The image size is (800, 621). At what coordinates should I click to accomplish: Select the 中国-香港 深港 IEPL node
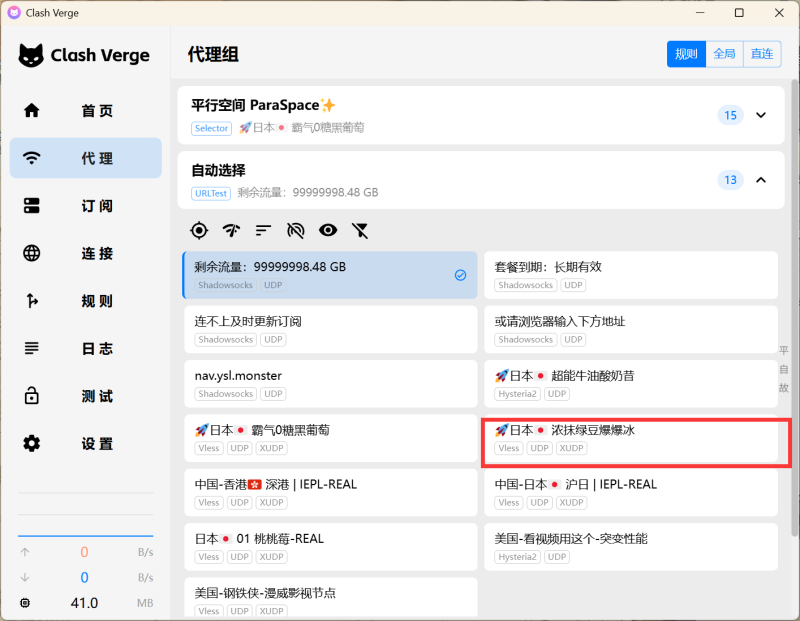coord(330,492)
